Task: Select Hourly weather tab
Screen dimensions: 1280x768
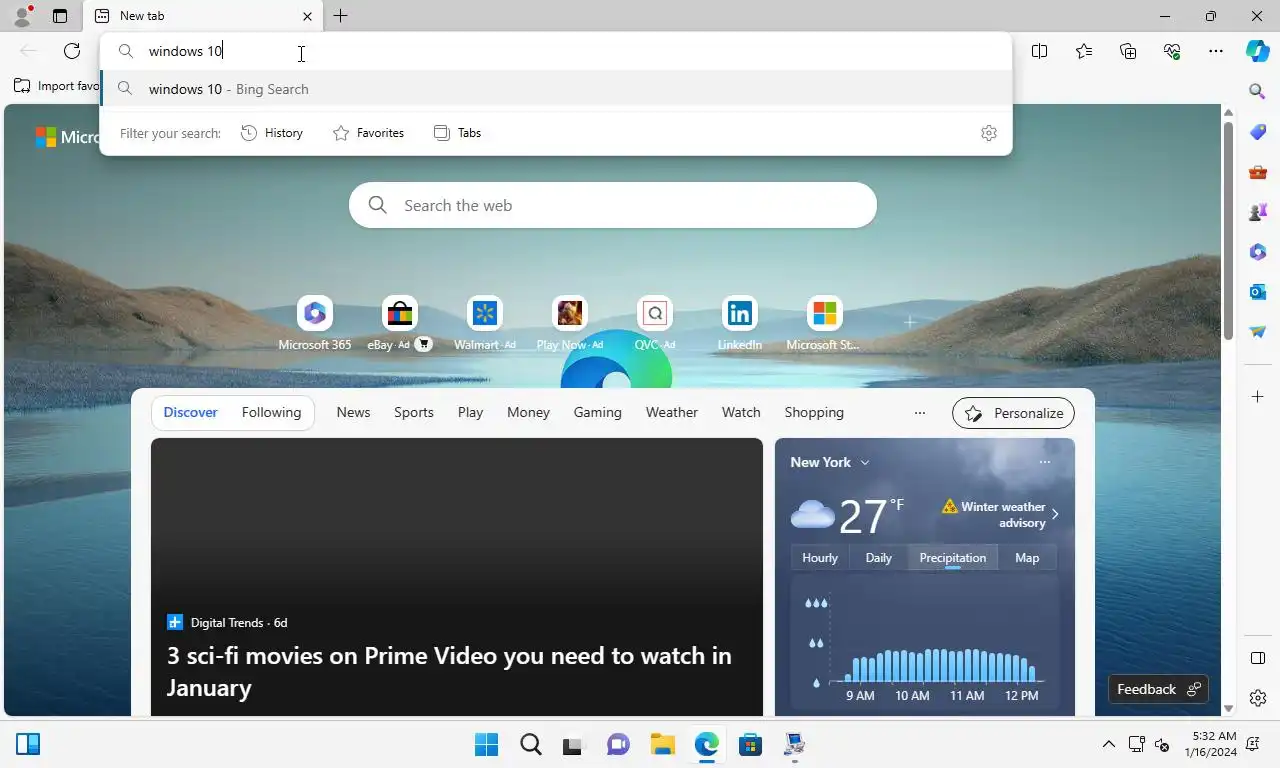Action: (x=820, y=558)
